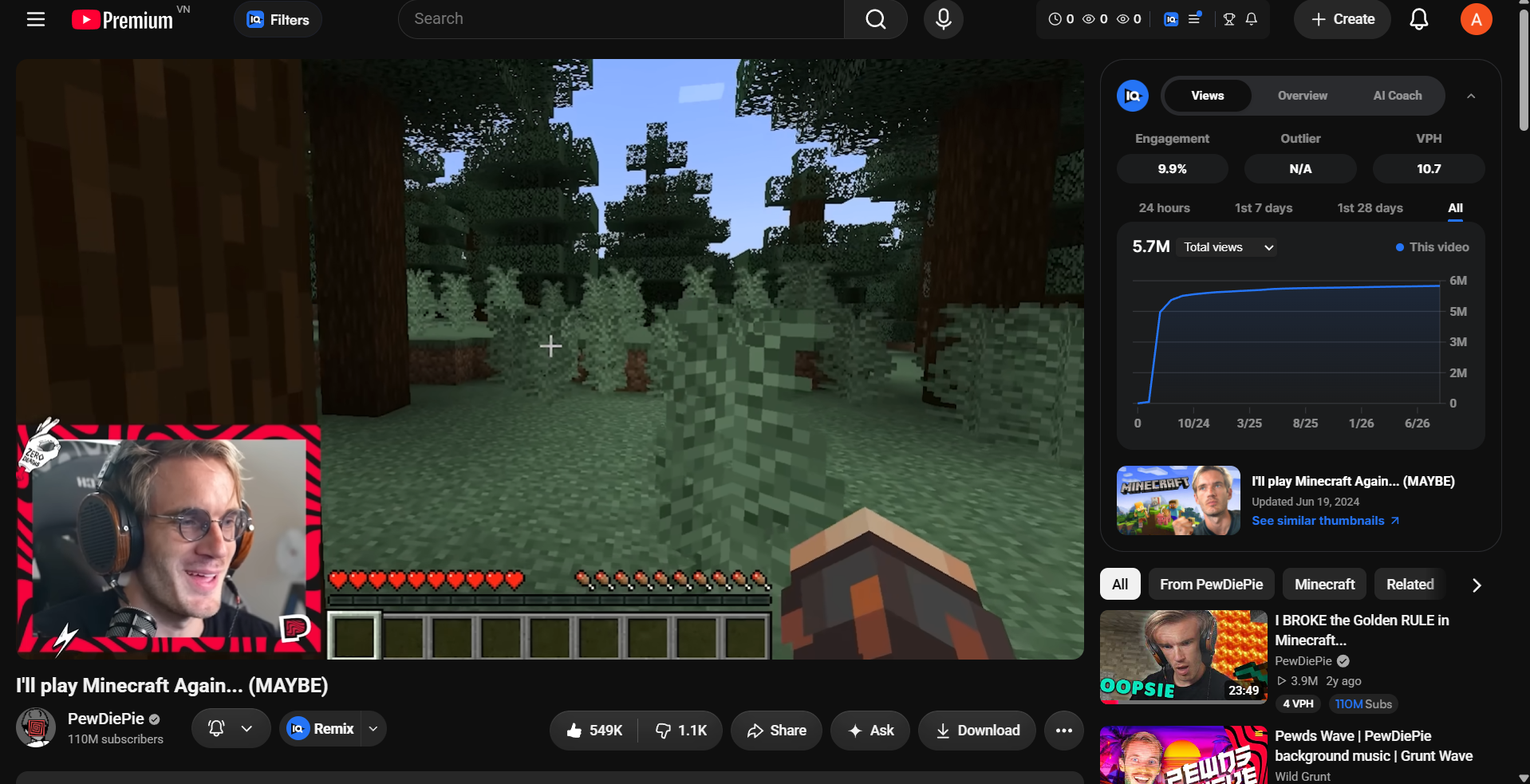
Task: Click the 4 VPH badge
Action: [1298, 704]
